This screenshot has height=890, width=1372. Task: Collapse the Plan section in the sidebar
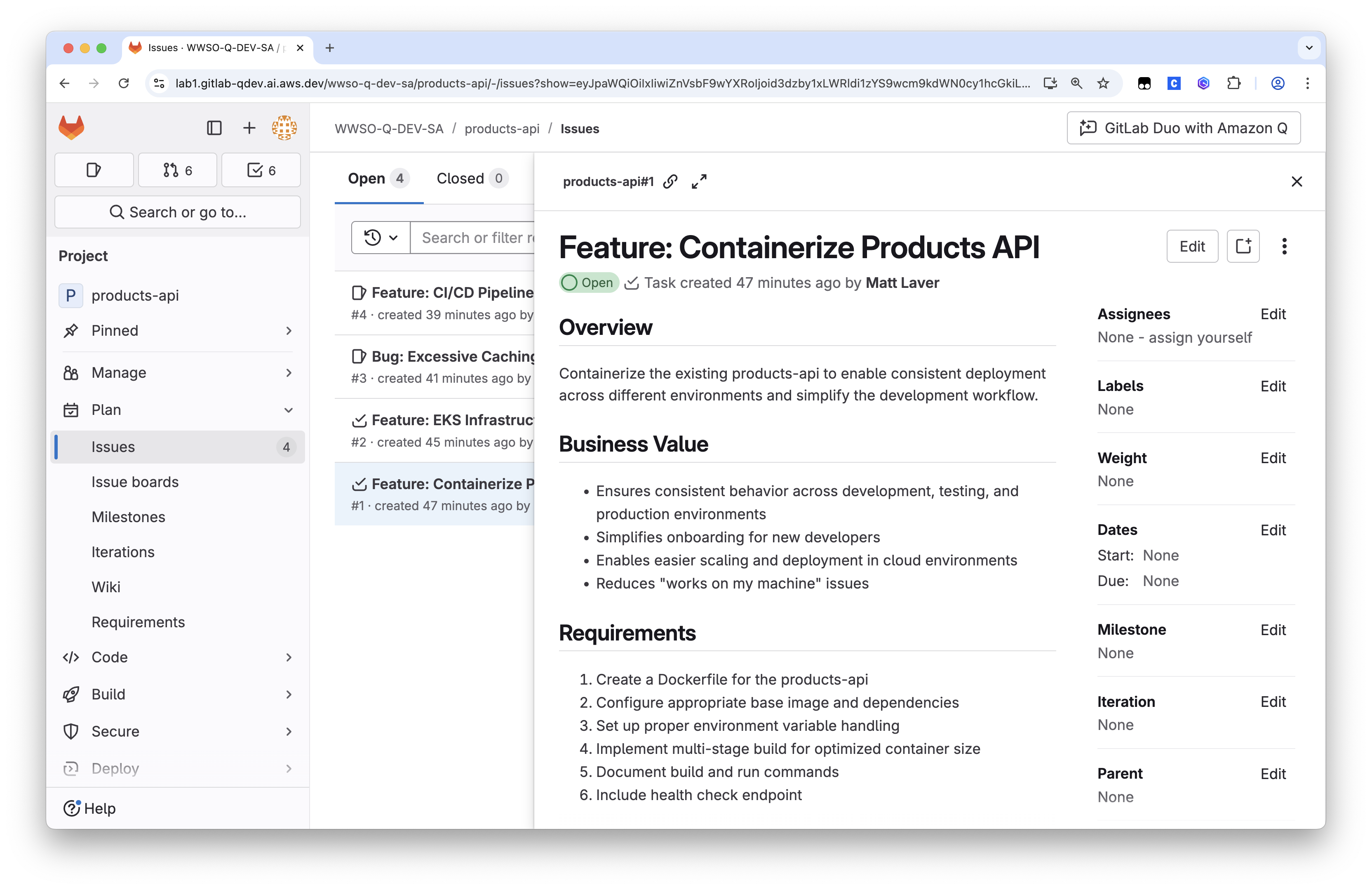289,410
